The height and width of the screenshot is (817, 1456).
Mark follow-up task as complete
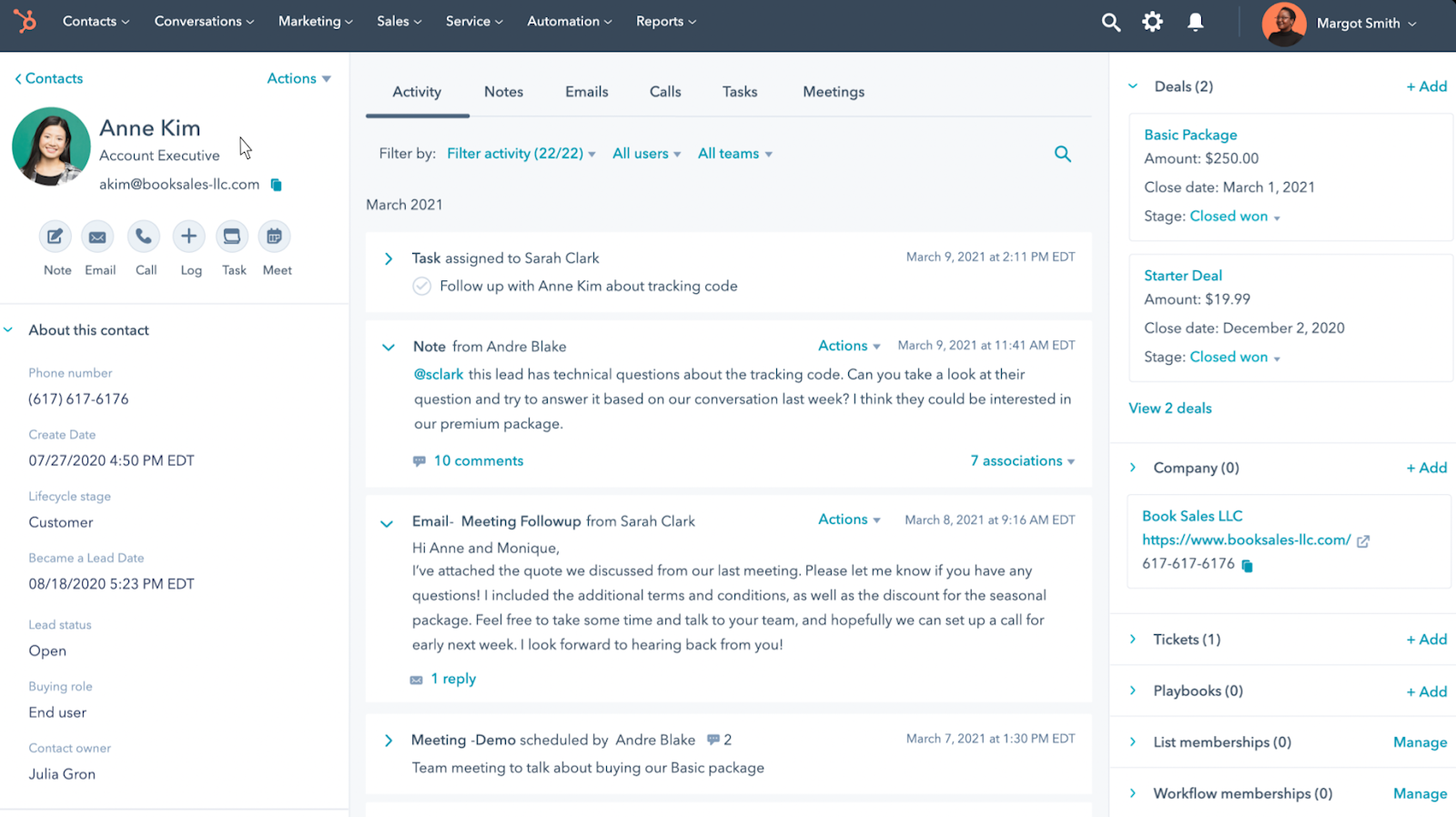coord(421,286)
